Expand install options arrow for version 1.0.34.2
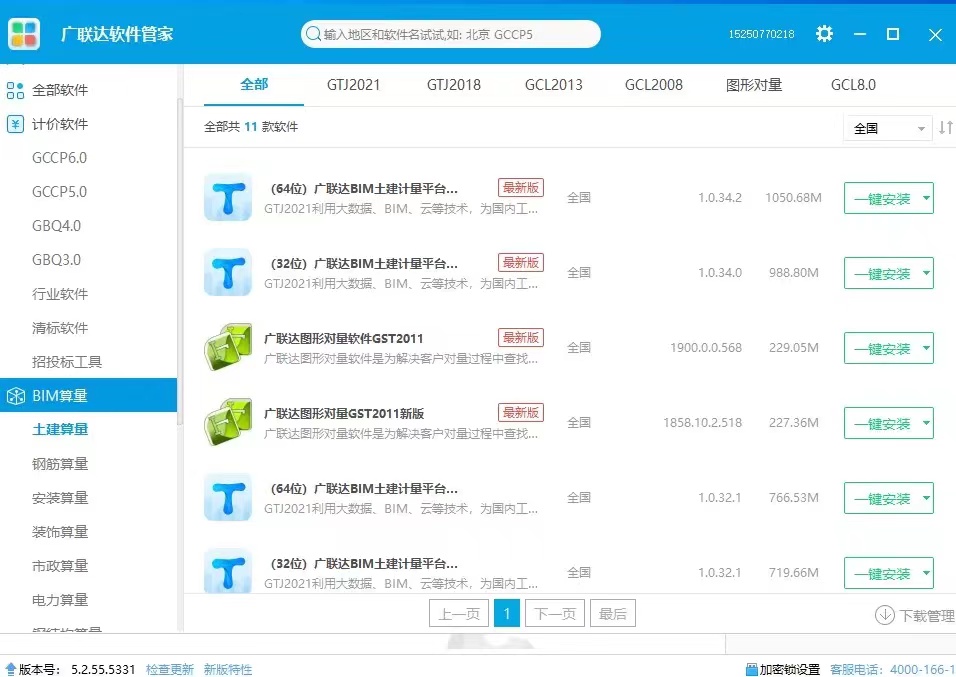Screen dimensions: 956x677 point(926,198)
